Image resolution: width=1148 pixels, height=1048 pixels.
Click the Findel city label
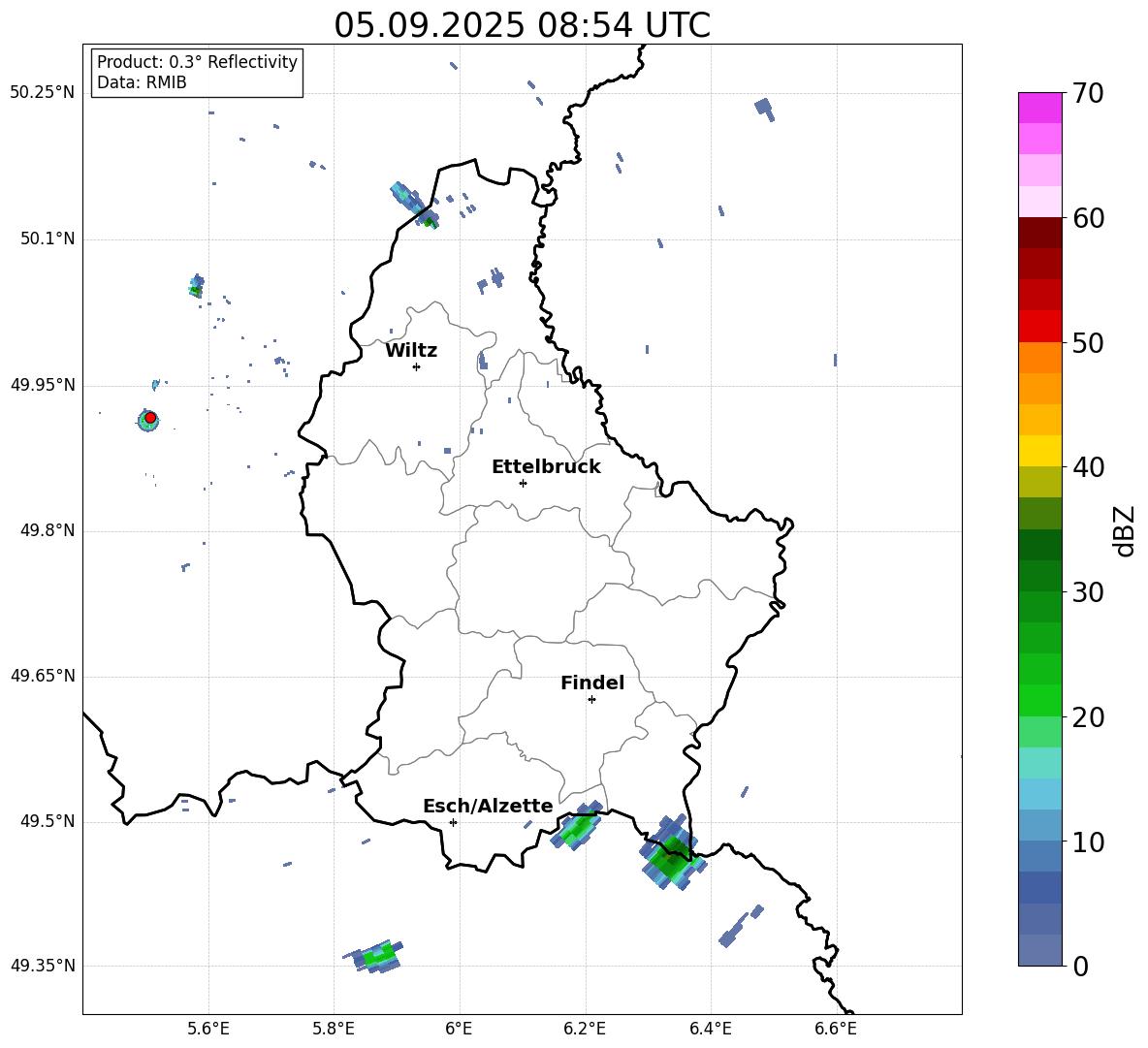(x=592, y=683)
